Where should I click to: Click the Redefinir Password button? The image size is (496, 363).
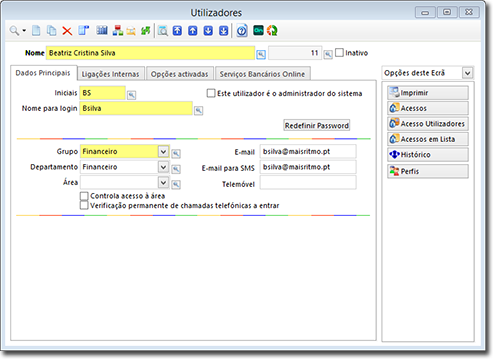click(317, 126)
